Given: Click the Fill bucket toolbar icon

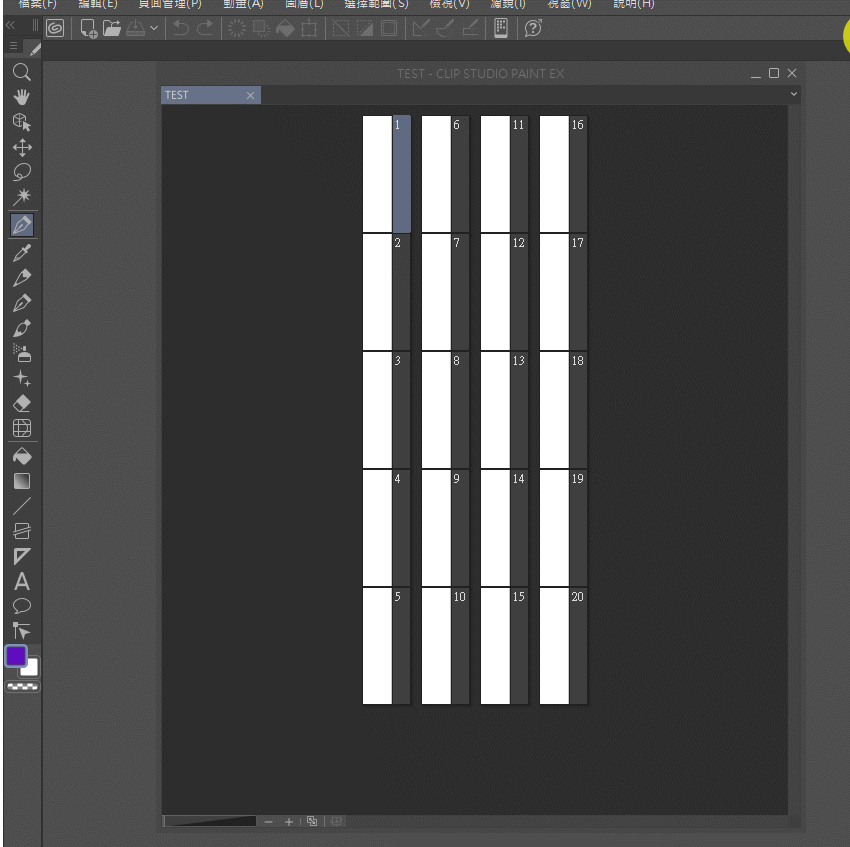Looking at the screenshot, I should pos(285,28).
